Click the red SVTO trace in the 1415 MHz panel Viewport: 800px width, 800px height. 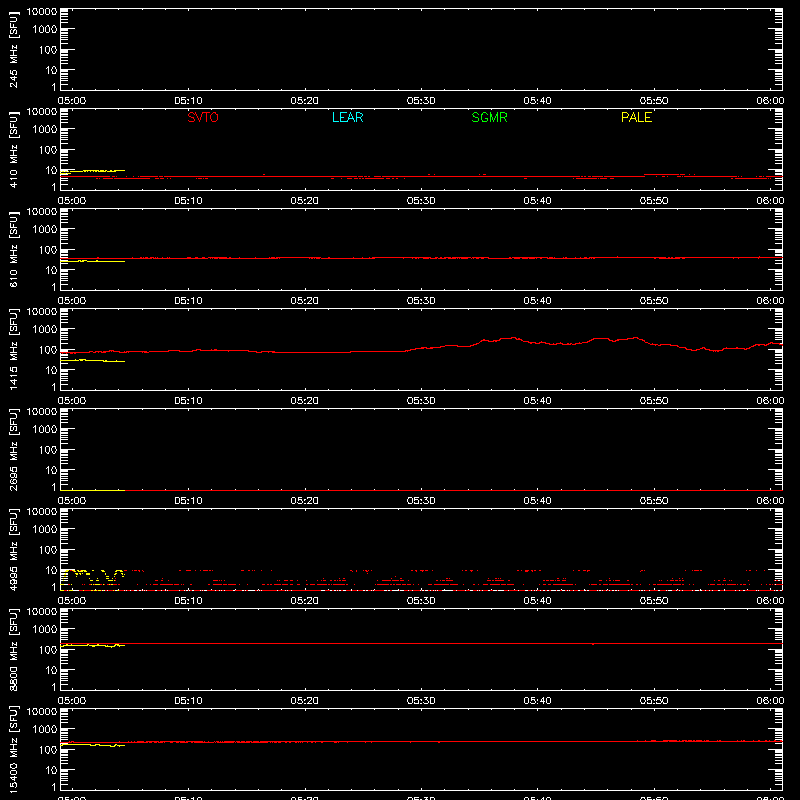(421, 348)
